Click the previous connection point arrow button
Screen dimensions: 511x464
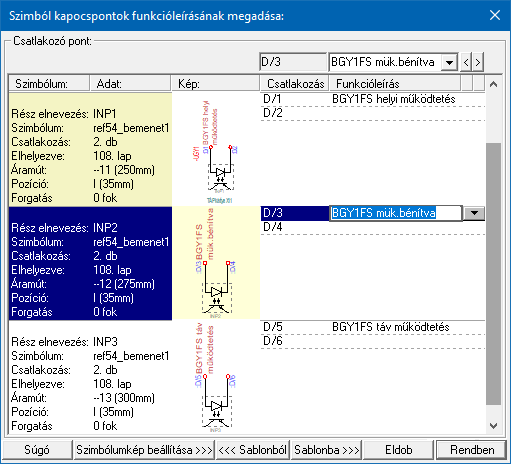click(x=466, y=62)
